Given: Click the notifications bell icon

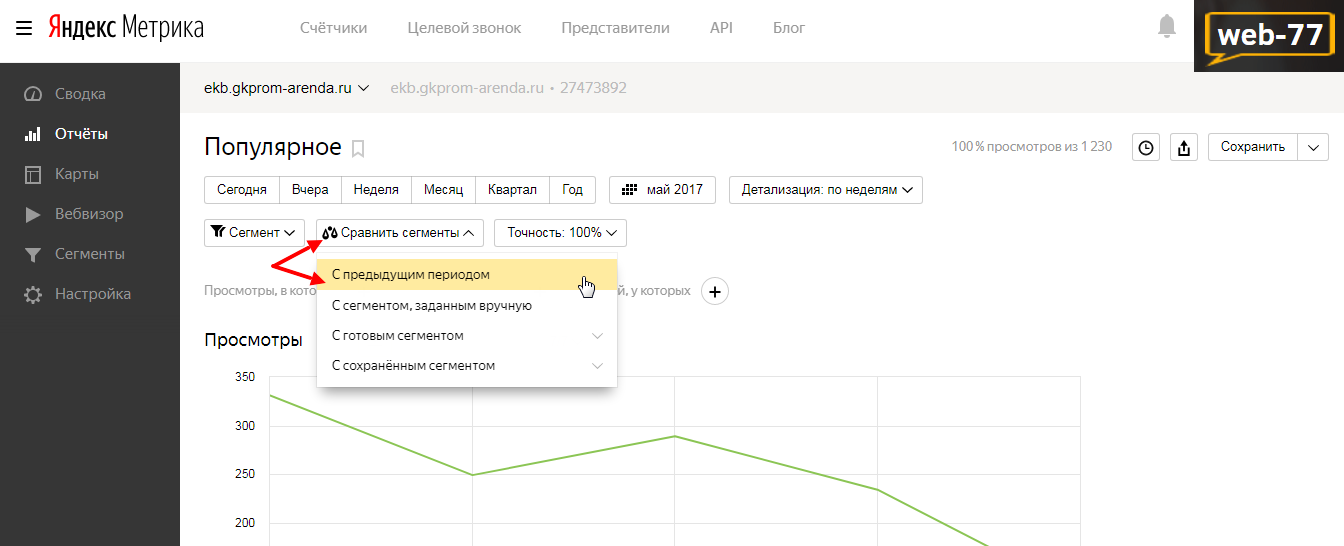Looking at the screenshot, I should pyautogui.click(x=1166, y=27).
